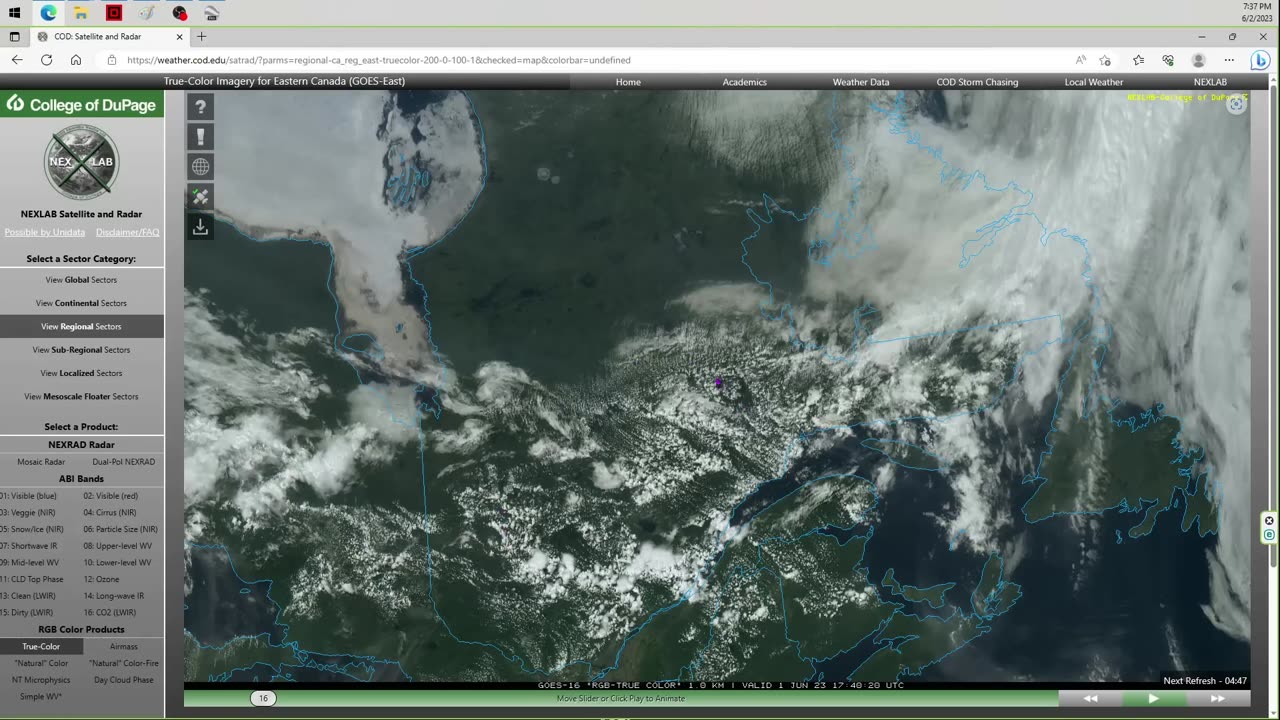Screen dimensions: 1280x720
Task: Select band 06: Particle Size (NIR)
Action: 120,529
